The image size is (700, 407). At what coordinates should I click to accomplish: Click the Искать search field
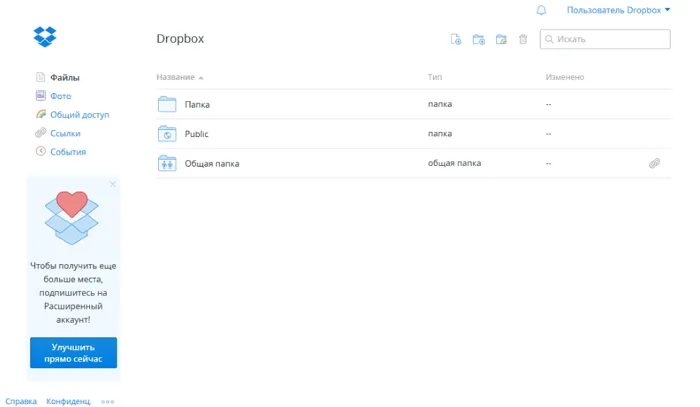pos(605,39)
